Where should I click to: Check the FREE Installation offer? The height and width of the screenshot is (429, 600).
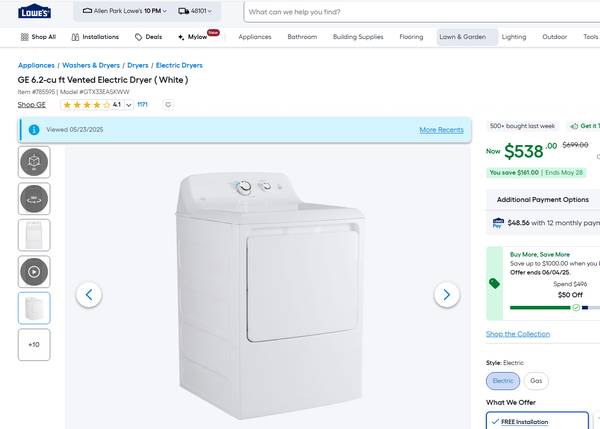[x=537, y=421]
